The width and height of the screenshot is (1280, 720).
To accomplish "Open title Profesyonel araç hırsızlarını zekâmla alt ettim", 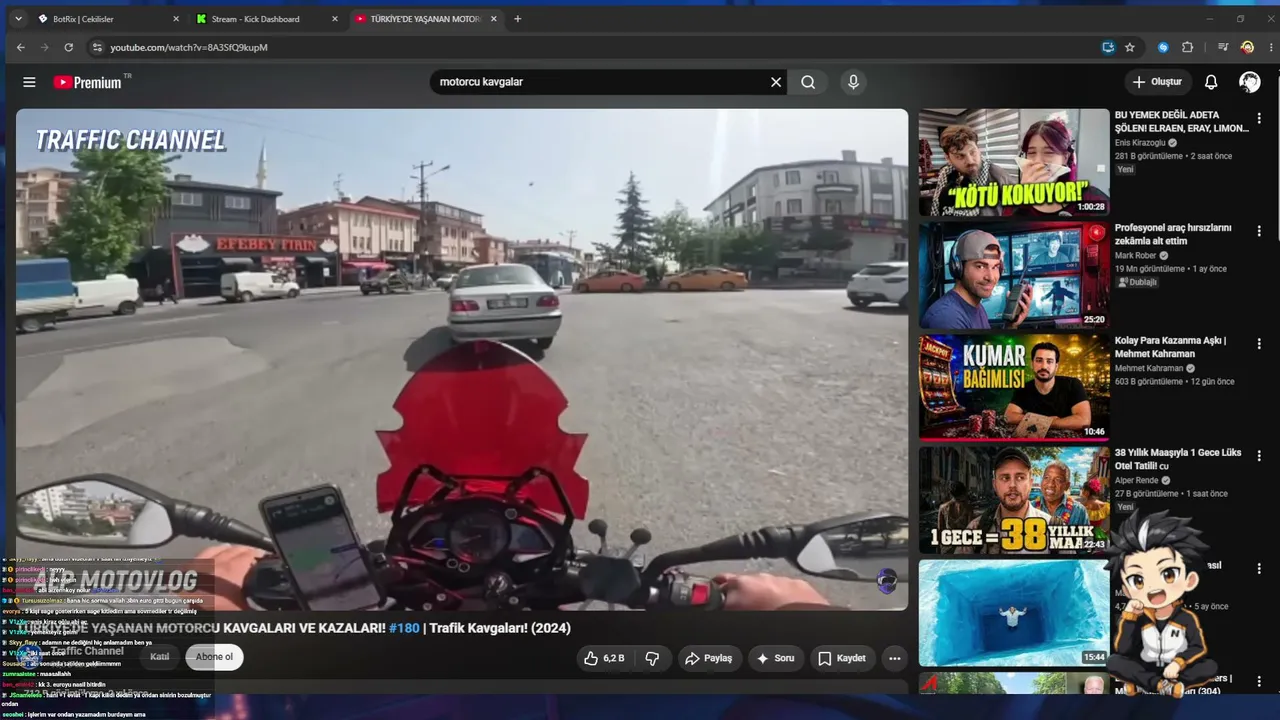I will (x=1174, y=234).
